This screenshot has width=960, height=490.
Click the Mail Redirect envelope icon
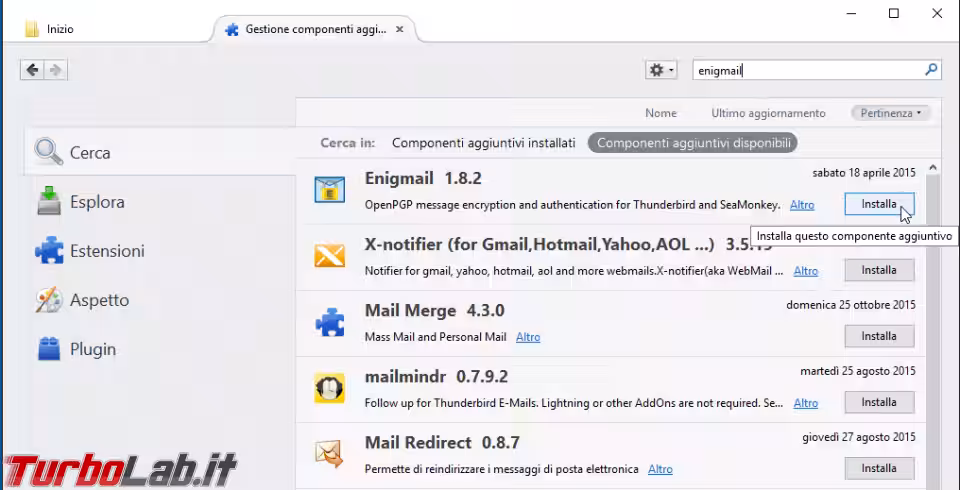coord(329,453)
